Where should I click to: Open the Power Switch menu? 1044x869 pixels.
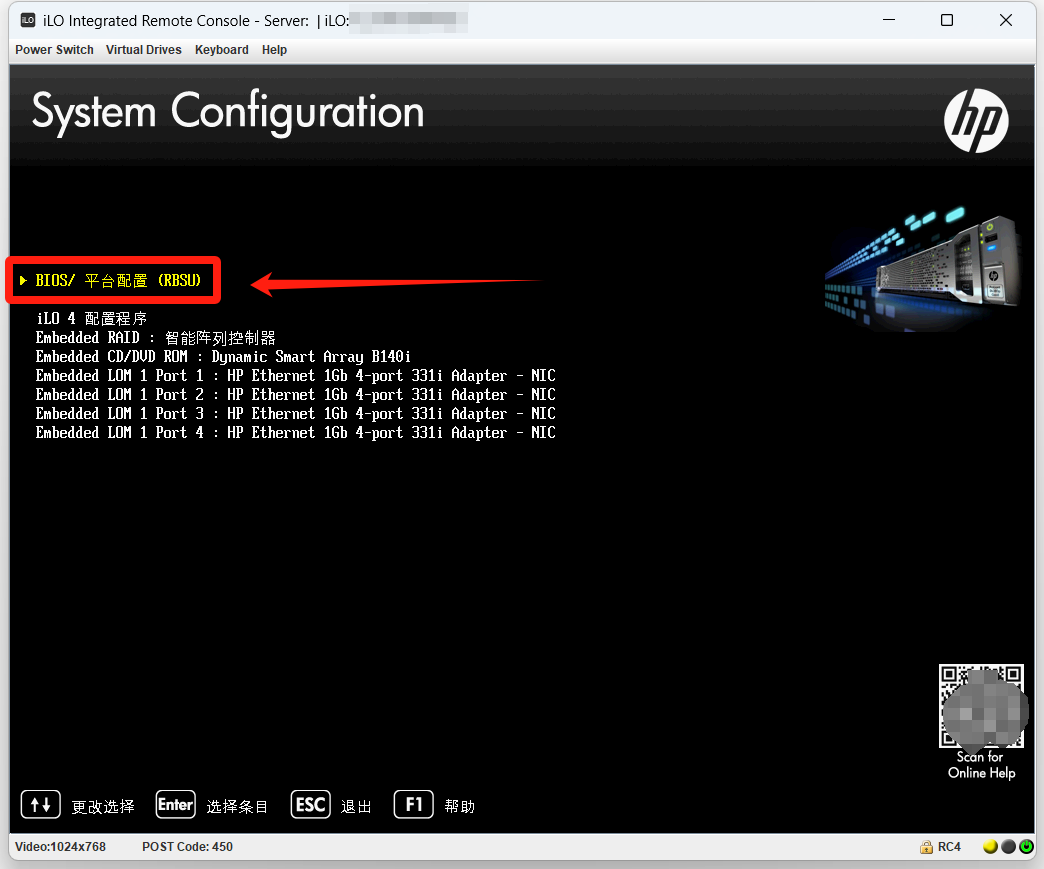pyautogui.click(x=54, y=50)
